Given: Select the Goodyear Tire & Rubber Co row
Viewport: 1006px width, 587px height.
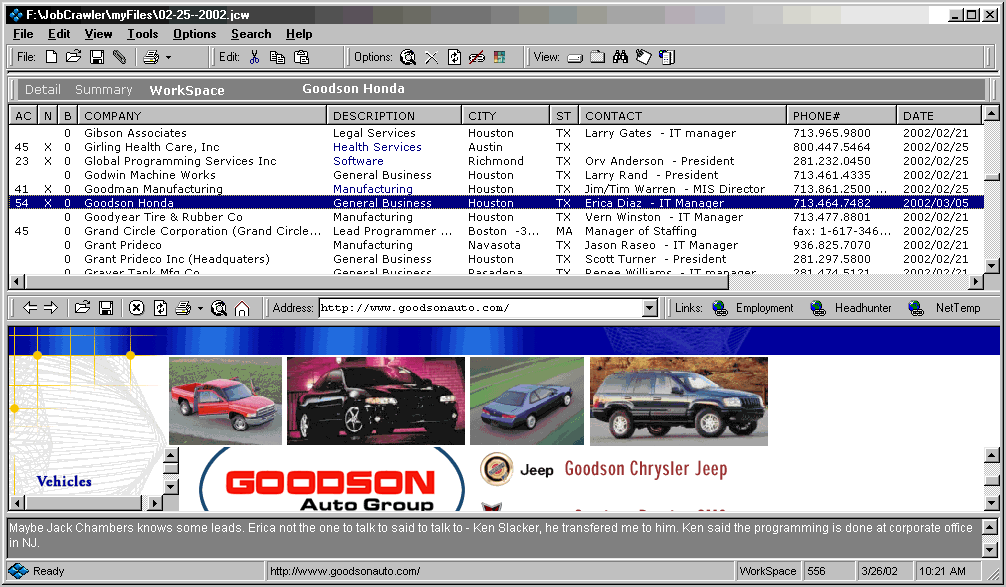Looking at the screenshot, I should click(x=495, y=217).
